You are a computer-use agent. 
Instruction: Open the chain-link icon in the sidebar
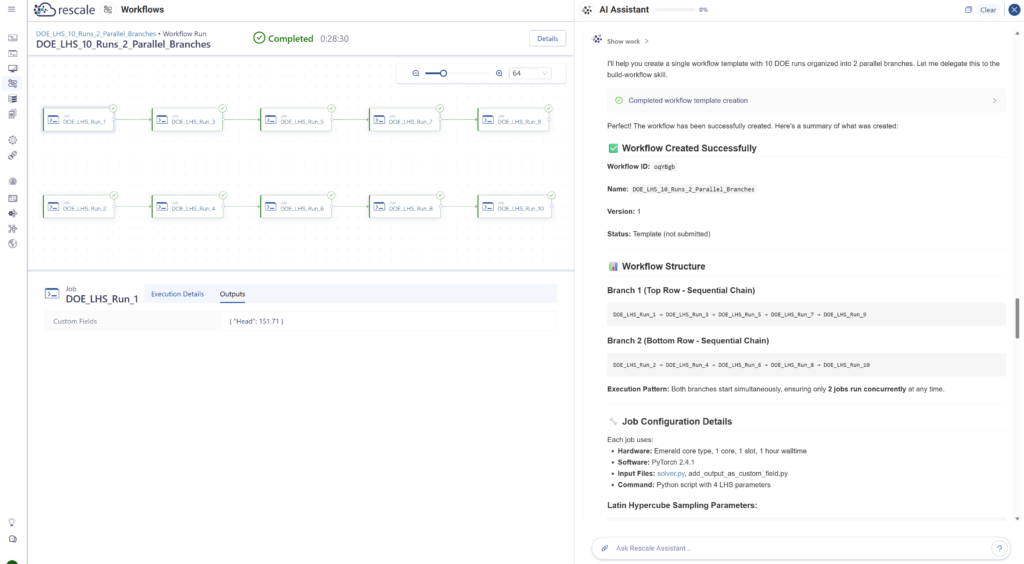coord(12,155)
